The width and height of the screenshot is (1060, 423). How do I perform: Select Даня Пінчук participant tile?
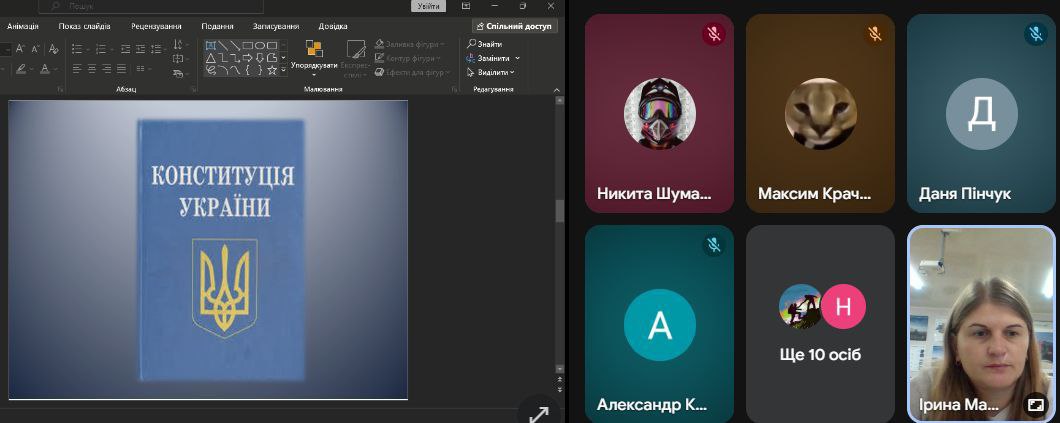tap(982, 114)
